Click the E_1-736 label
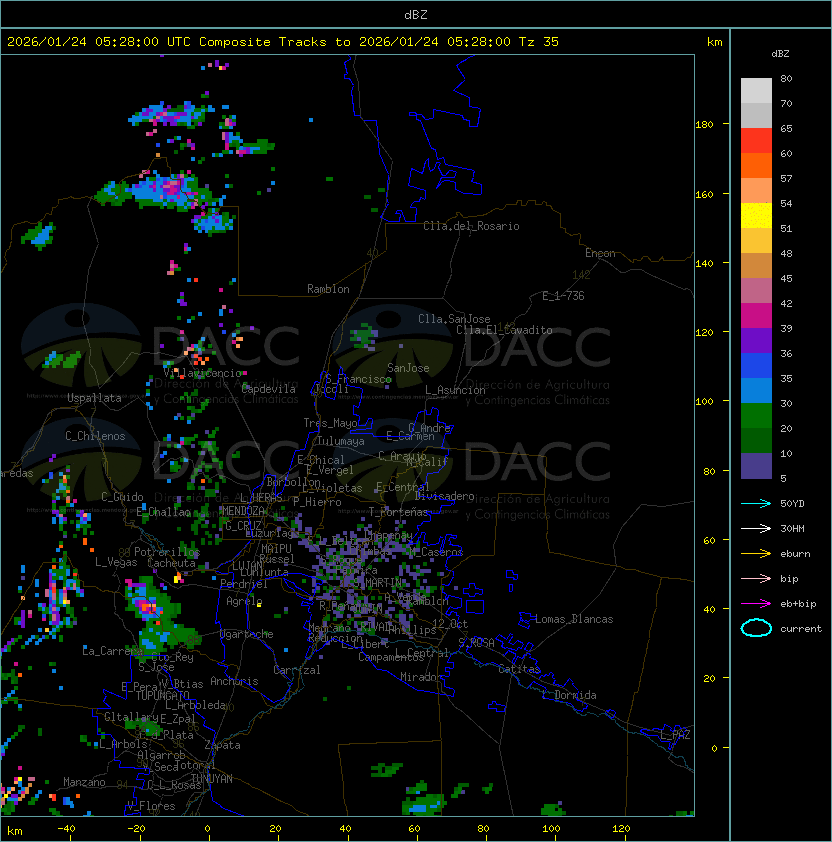The width and height of the screenshot is (832, 842). pyautogui.click(x=563, y=296)
